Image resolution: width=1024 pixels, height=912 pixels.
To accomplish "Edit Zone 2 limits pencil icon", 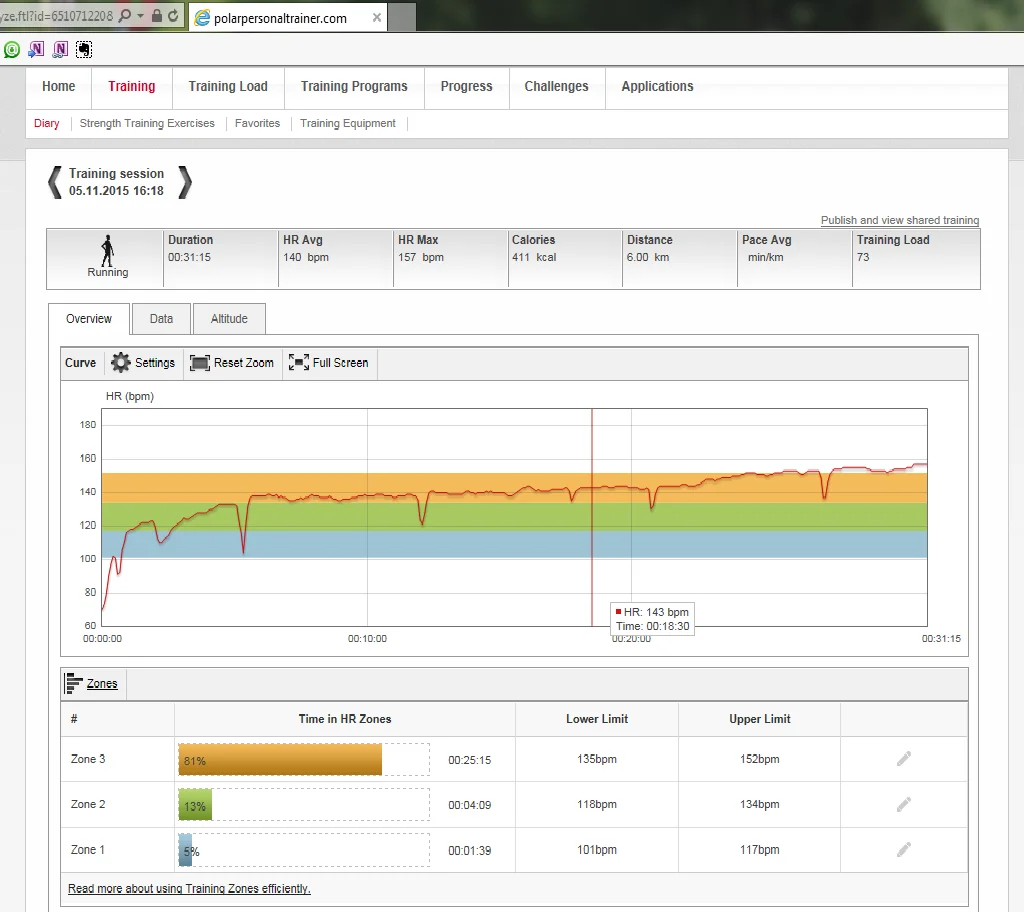I will tap(903, 804).
